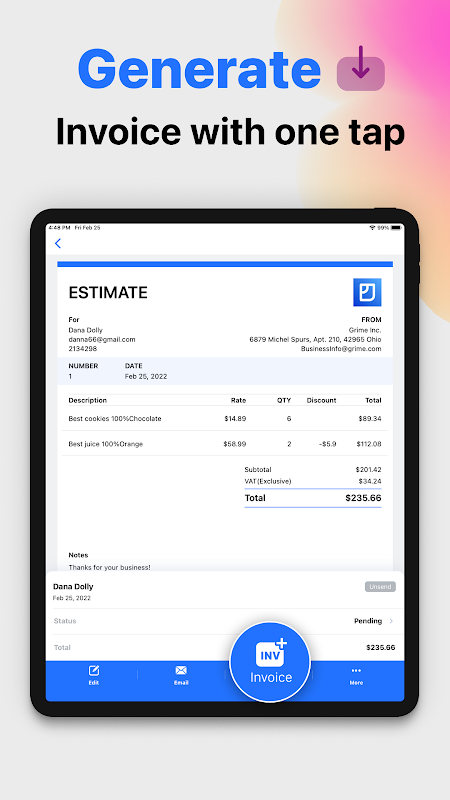Select the Grime Inc. company name
This screenshot has height=800, width=450.
[x=365, y=330]
